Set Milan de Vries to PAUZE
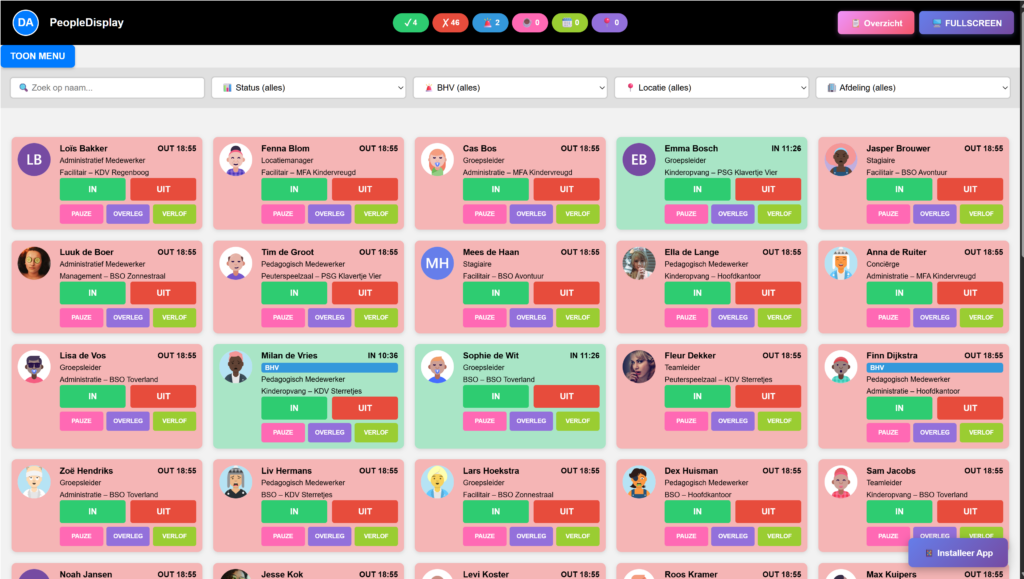 click(x=283, y=432)
